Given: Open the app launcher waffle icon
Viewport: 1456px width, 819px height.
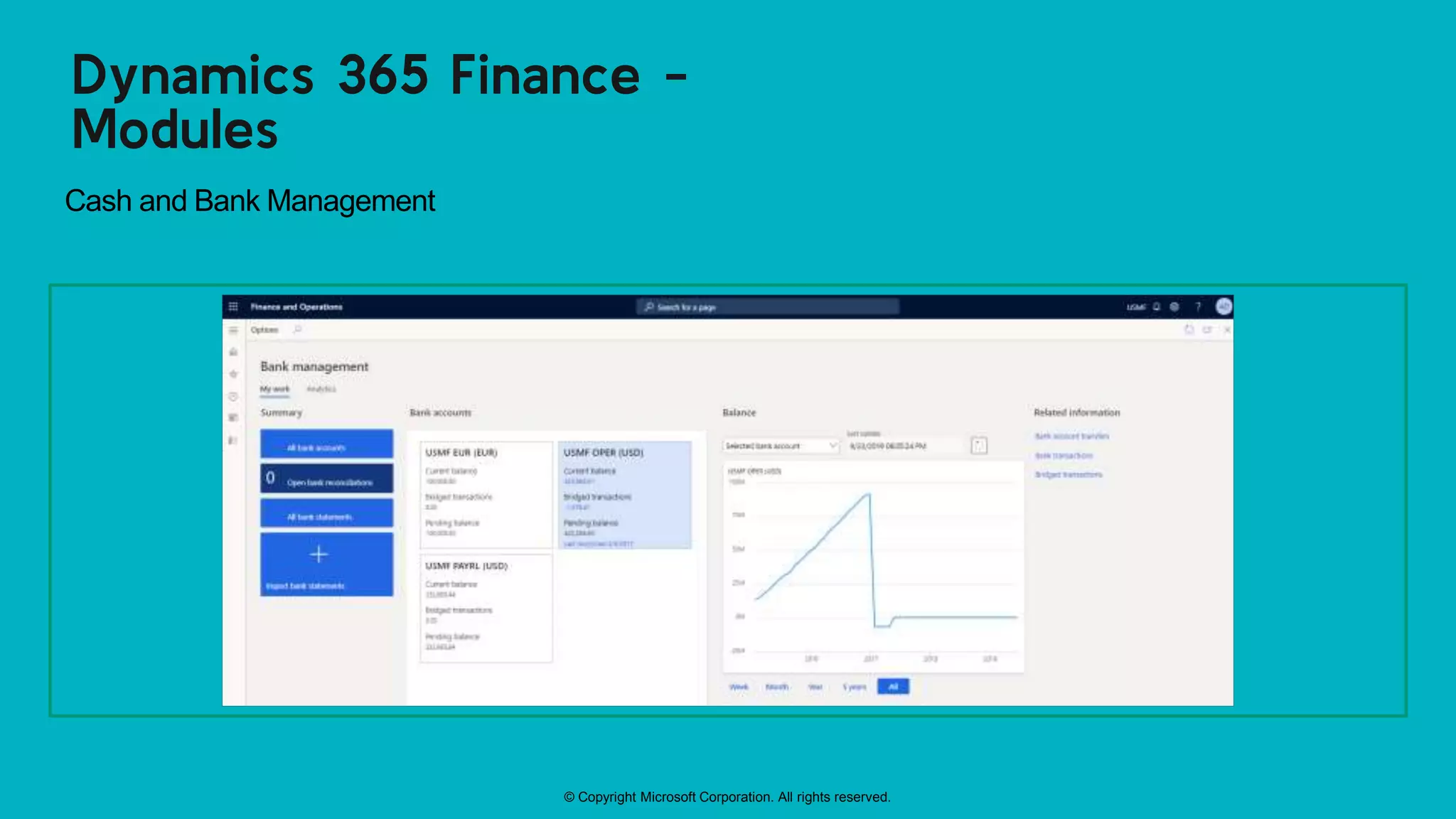Looking at the screenshot, I should click(x=233, y=306).
